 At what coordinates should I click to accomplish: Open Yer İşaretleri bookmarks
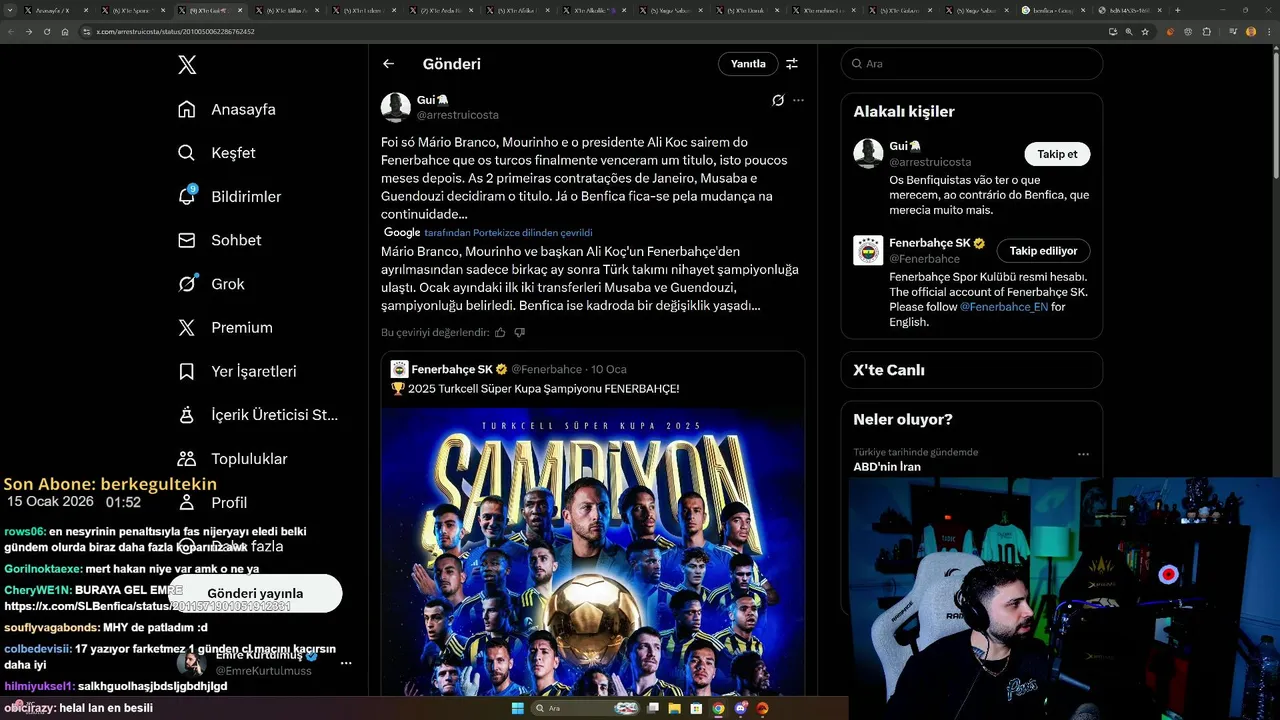[x=237, y=371]
